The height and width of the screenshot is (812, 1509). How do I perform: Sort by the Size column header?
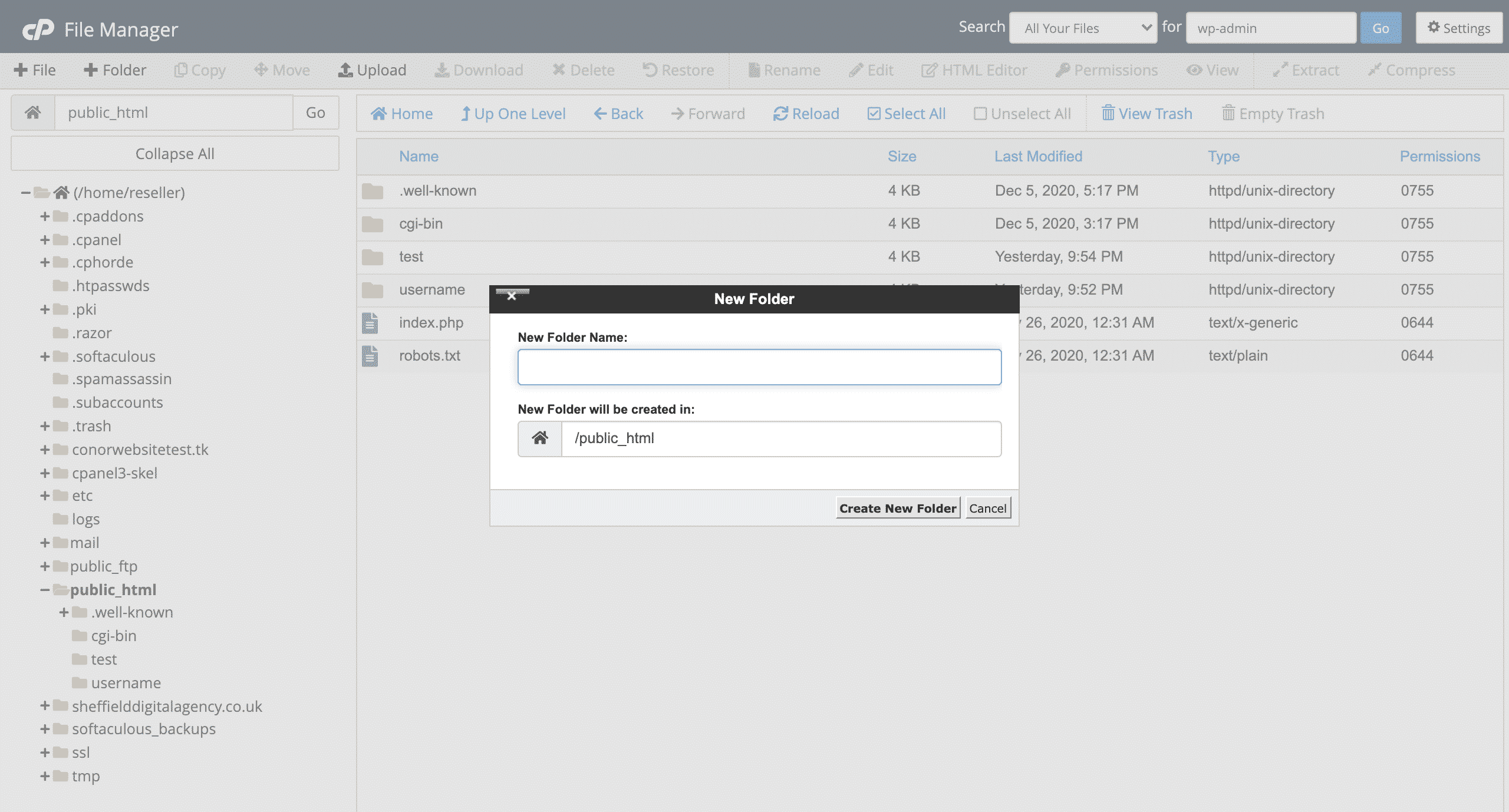coord(902,156)
